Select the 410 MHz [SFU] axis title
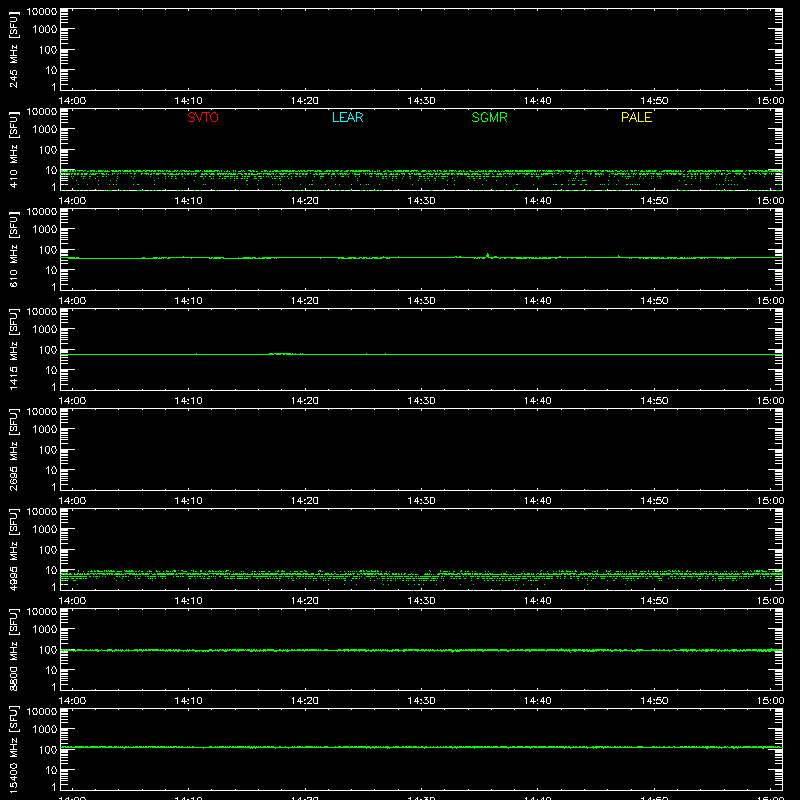Image resolution: width=800 pixels, height=800 pixels. (13, 149)
